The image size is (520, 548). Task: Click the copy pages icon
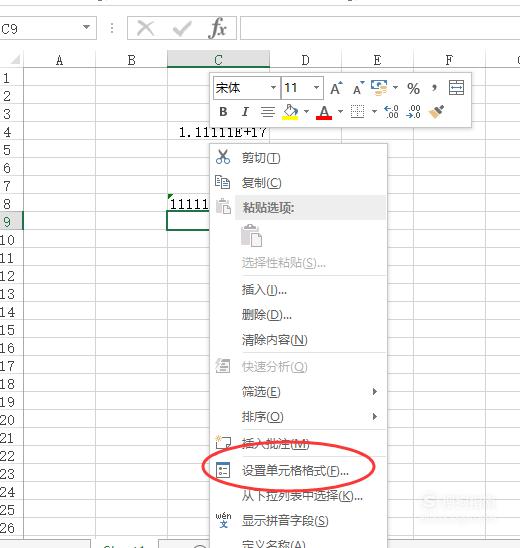[222, 182]
